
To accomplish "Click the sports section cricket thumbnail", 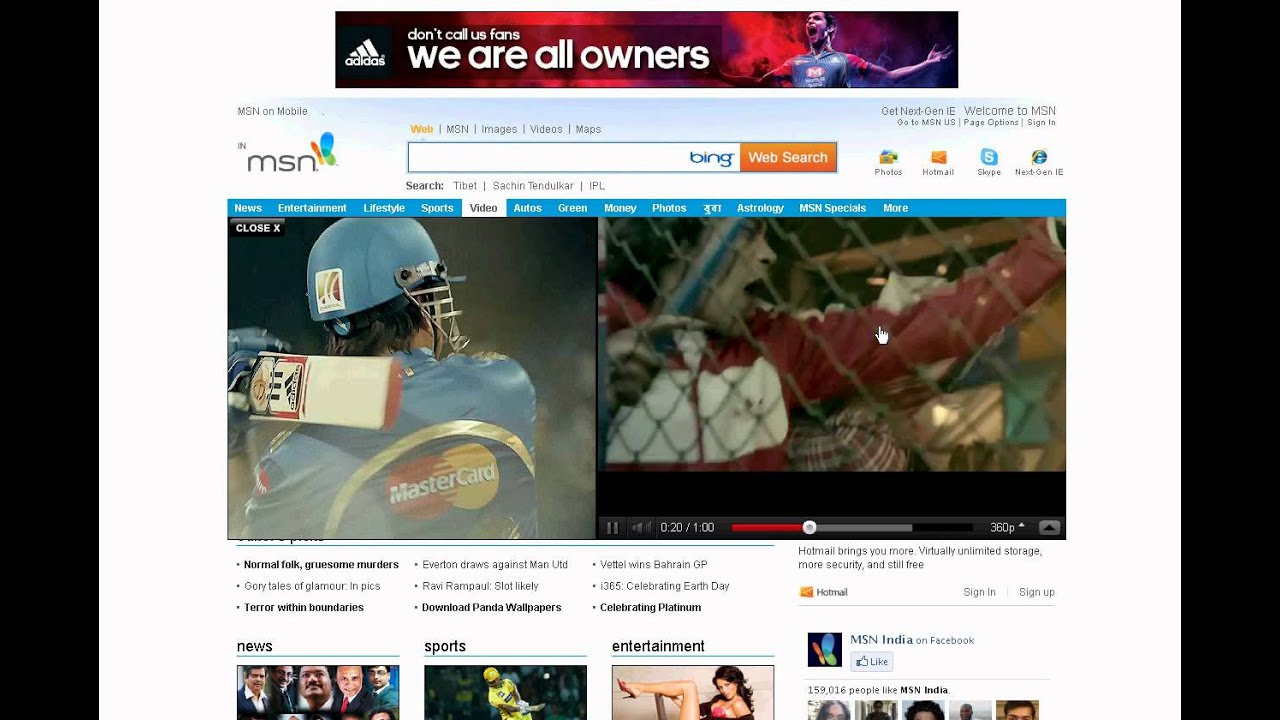I will point(505,692).
